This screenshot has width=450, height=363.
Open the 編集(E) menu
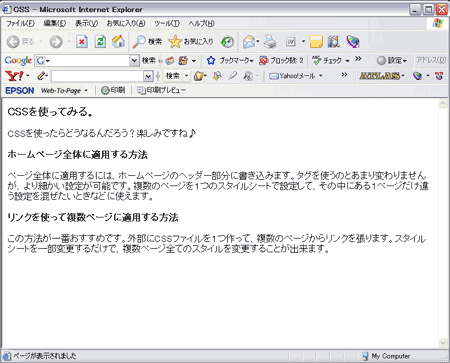pos(55,23)
